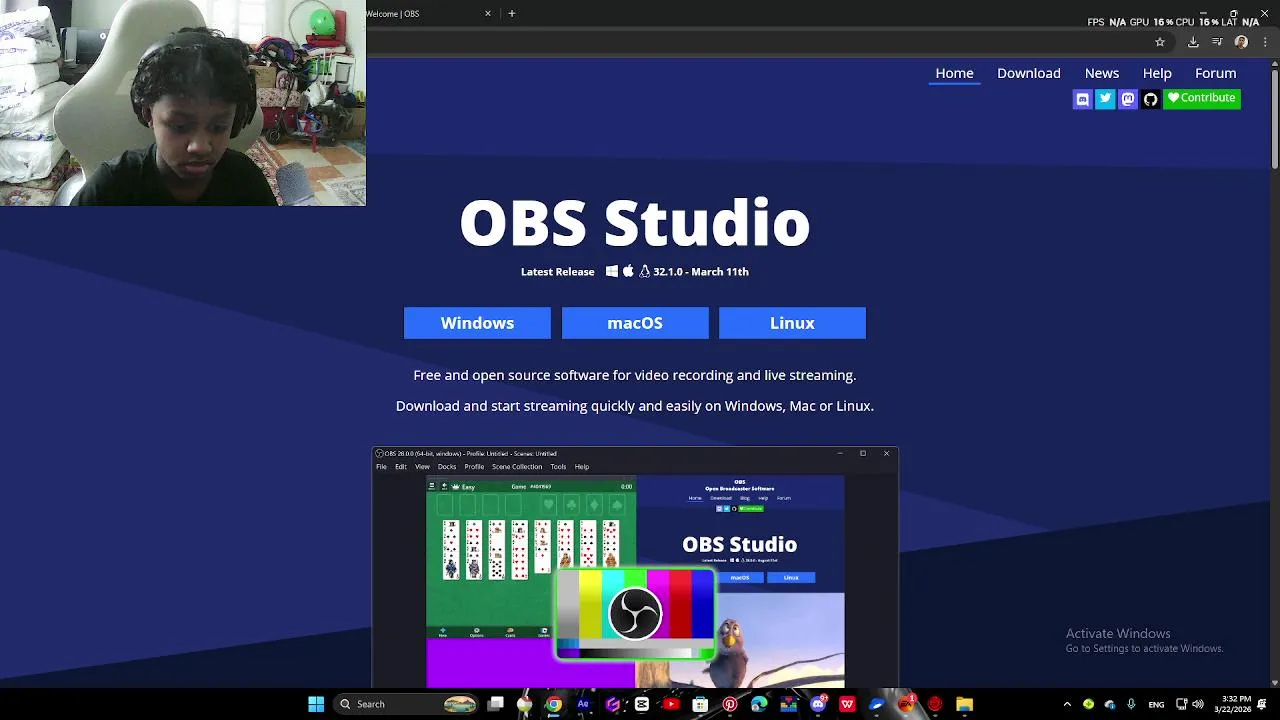Image resolution: width=1280 pixels, height=720 pixels.
Task: Open the Help nav item
Action: [1157, 73]
